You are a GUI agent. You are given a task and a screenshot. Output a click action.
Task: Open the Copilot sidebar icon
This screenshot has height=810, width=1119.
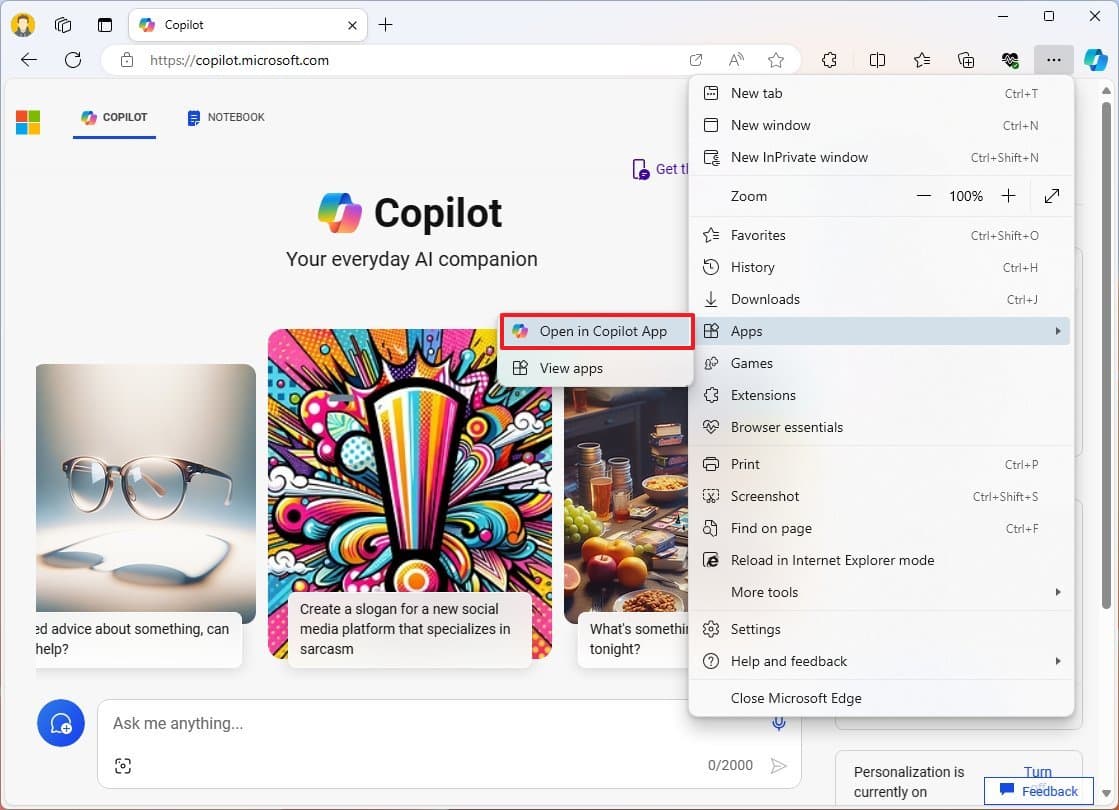pos(1095,60)
